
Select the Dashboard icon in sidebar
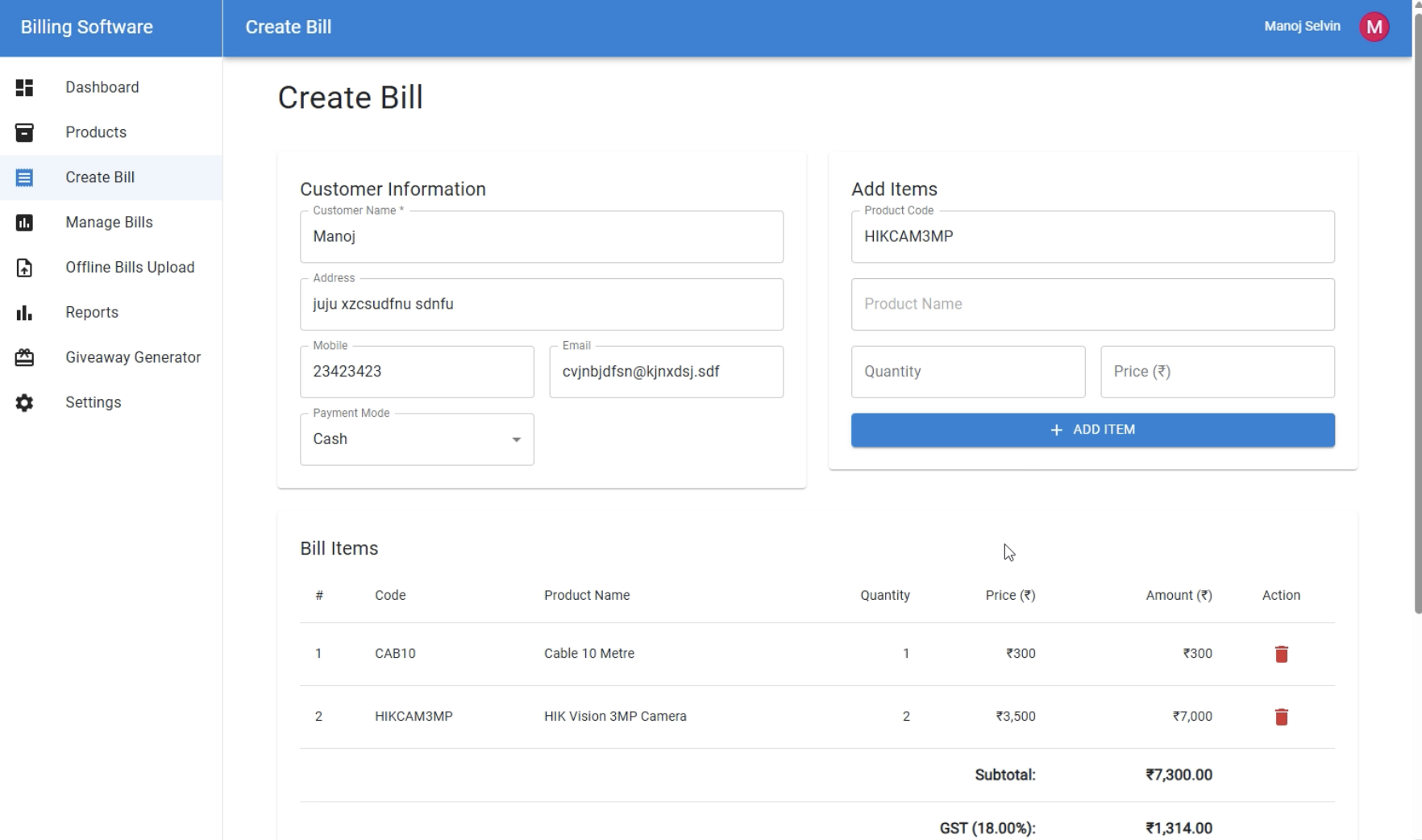[x=25, y=87]
